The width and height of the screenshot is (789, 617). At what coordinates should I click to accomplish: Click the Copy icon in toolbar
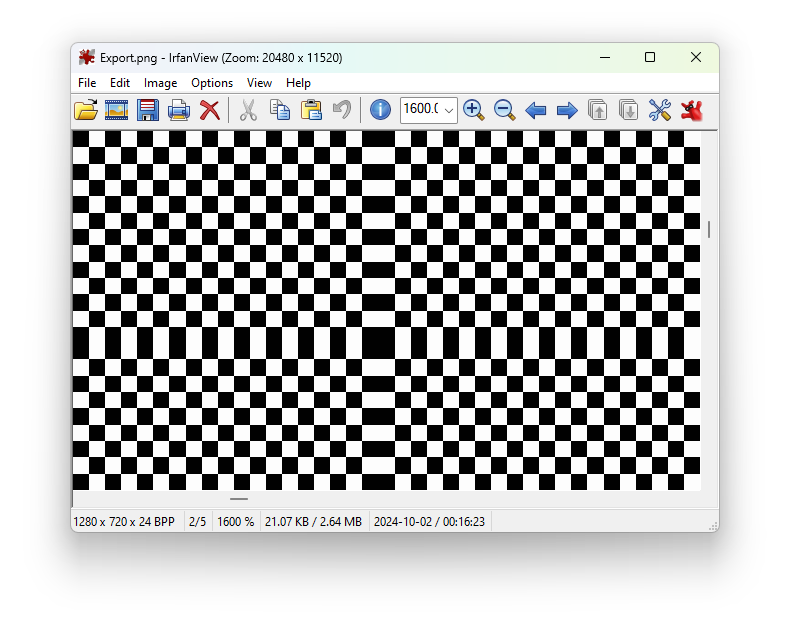click(280, 110)
